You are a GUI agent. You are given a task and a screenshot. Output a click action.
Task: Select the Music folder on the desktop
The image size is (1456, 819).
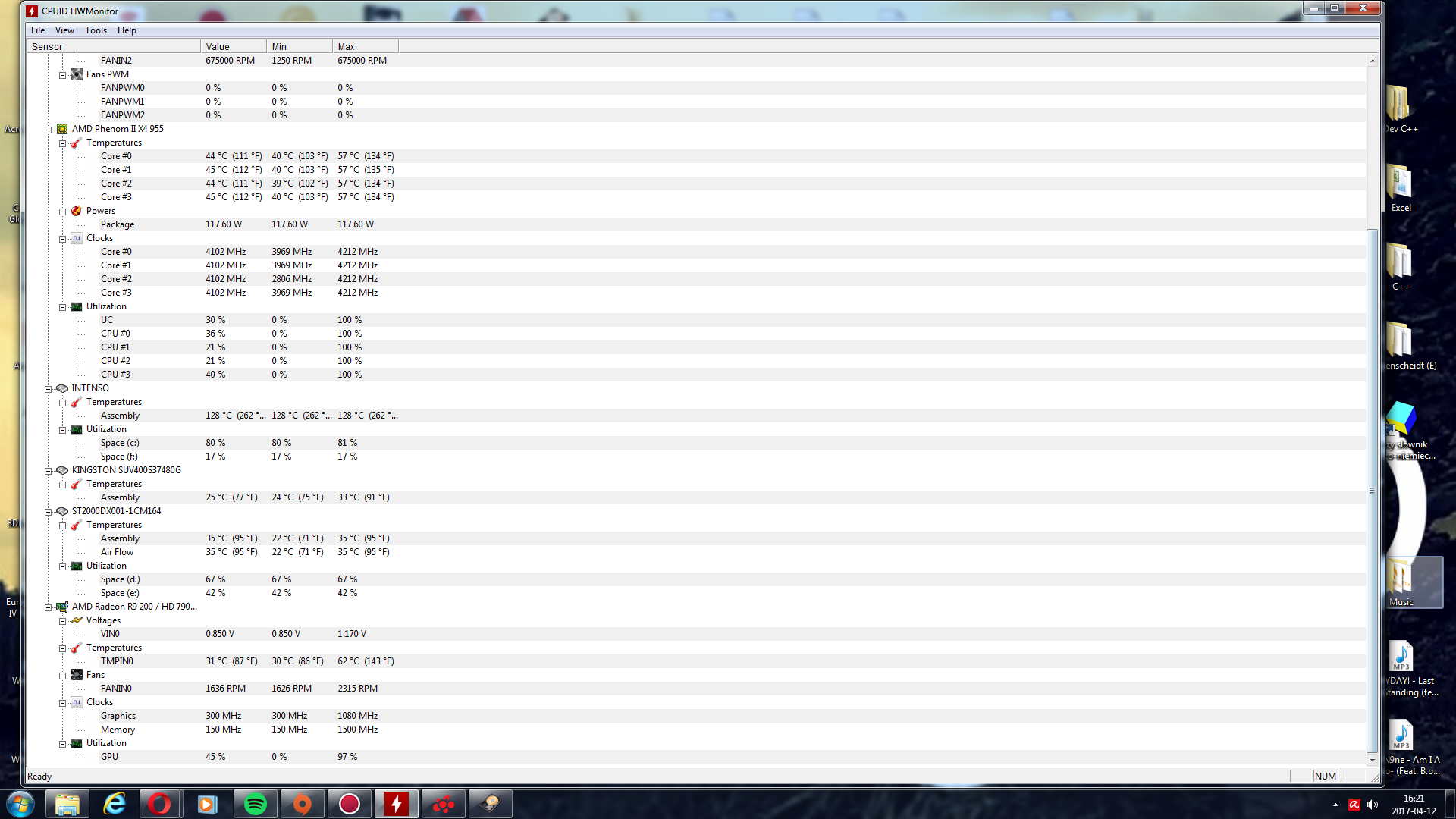(1401, 582)
